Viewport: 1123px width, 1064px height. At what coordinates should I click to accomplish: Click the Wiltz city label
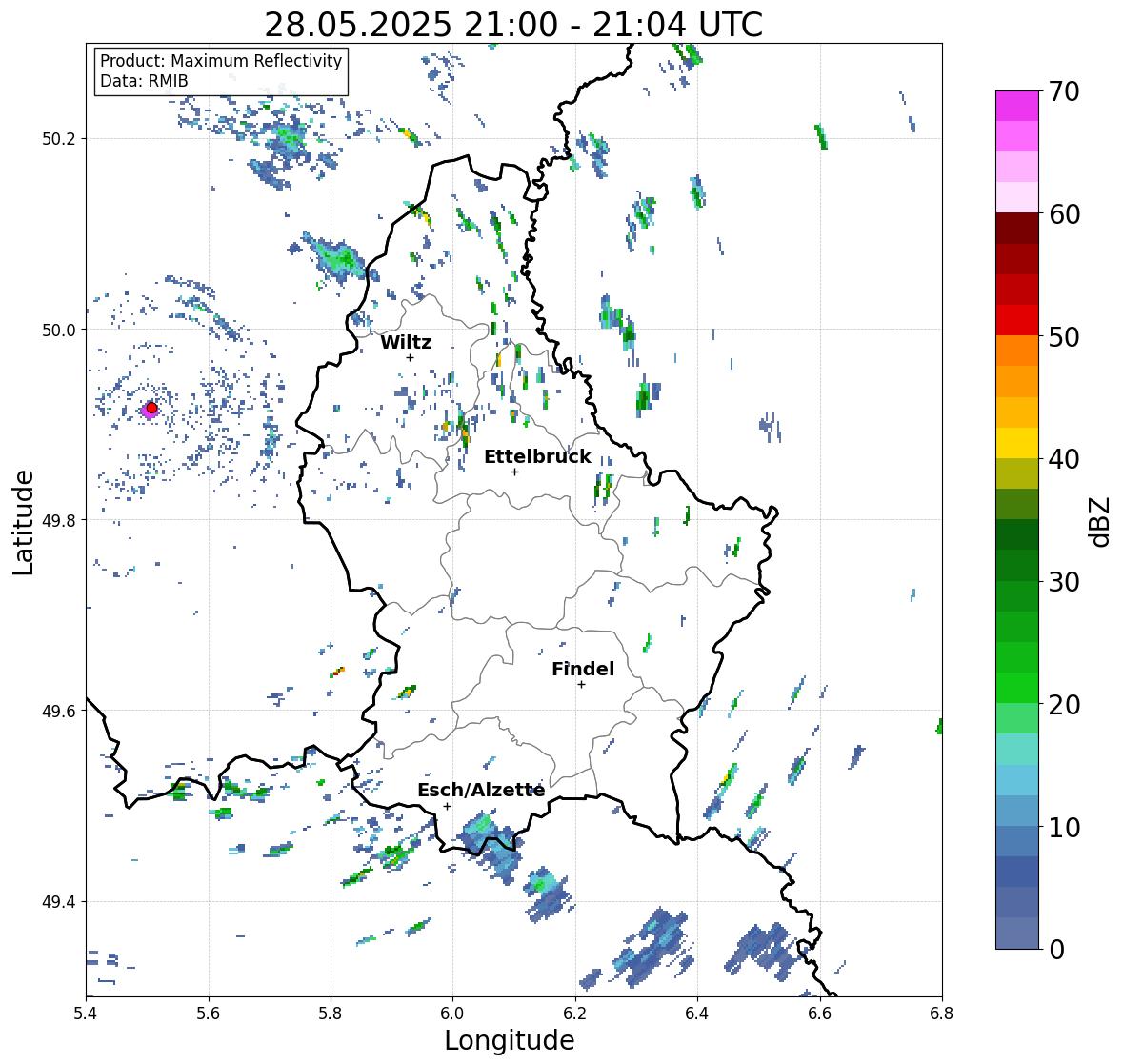406,342
